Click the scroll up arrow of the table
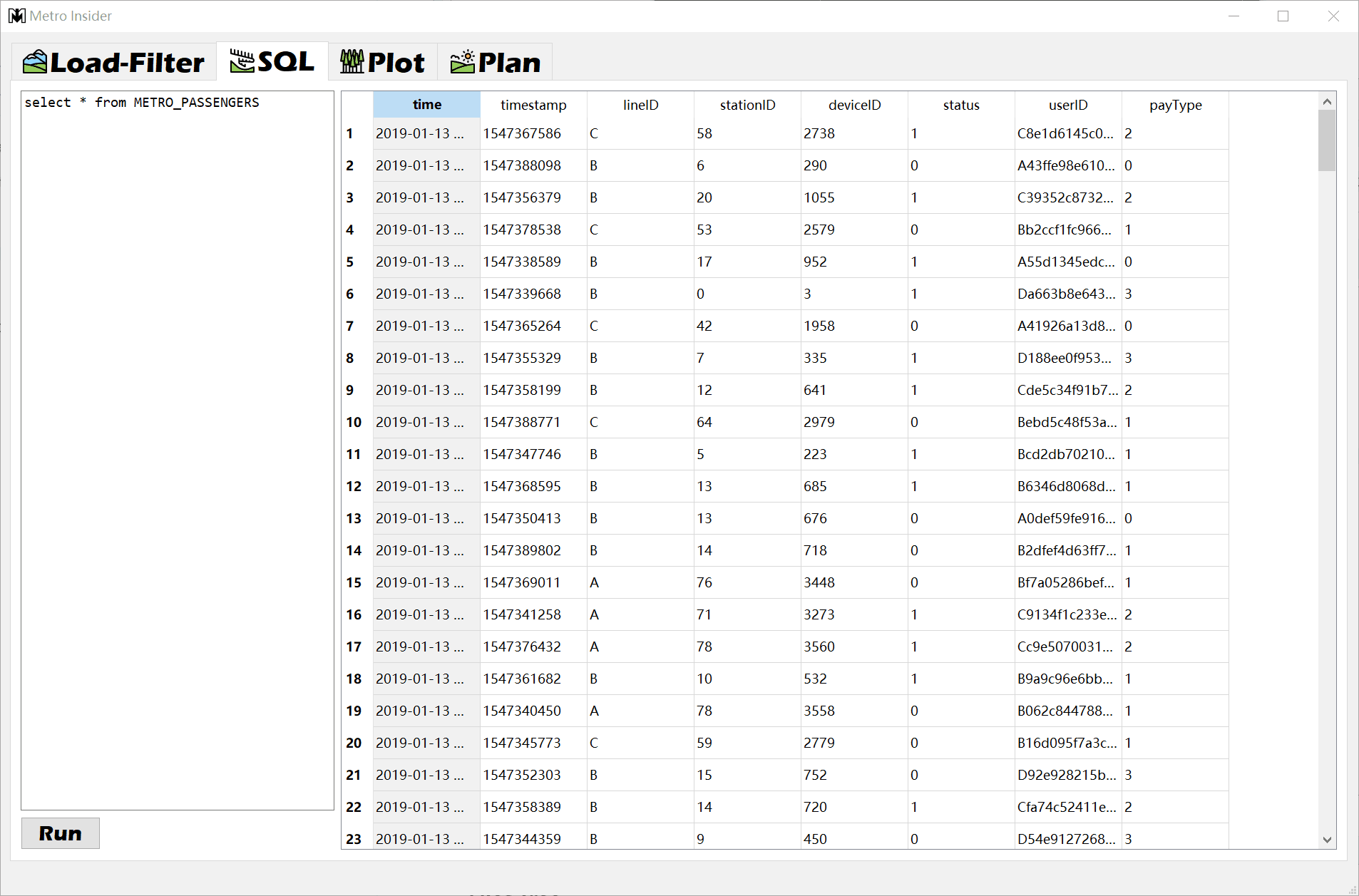The height and width of the screenshot is (896, 1359). pyautogui.click(x=1327, y=101)
